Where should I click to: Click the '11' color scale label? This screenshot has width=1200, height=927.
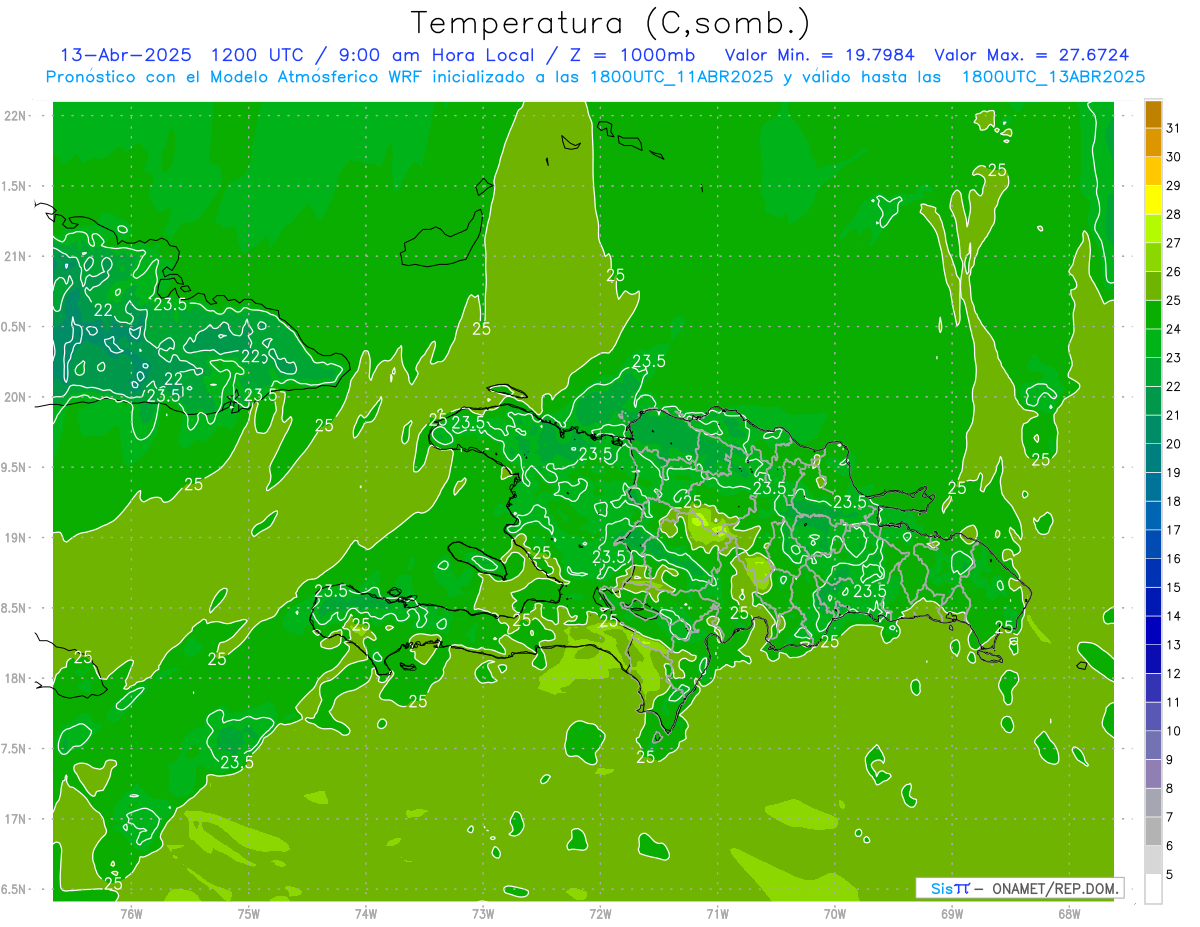click(x=1174, y=702)
